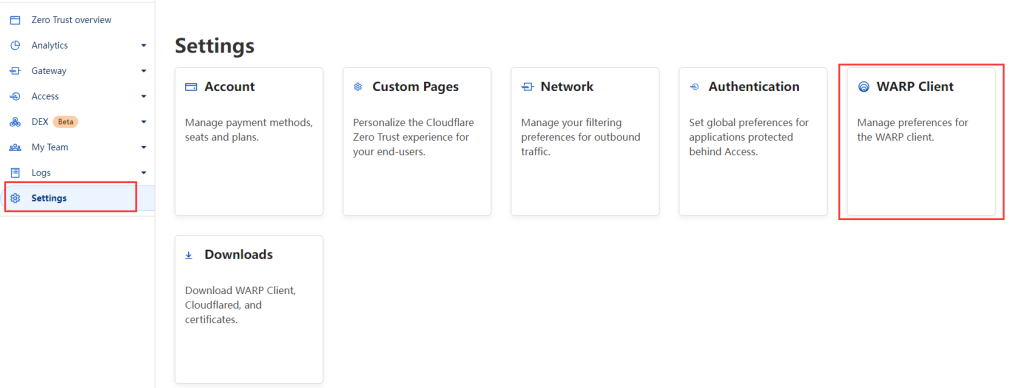Click the Account card credit-card icon
This screenshot has width=1024, height=388.
pos(191,87)
